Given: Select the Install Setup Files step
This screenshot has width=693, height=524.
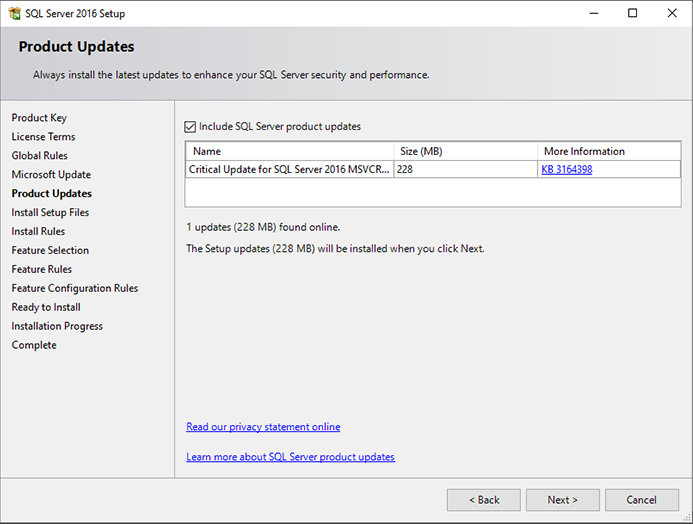Looking at the screenshot, I should click(x=50, y=213).
